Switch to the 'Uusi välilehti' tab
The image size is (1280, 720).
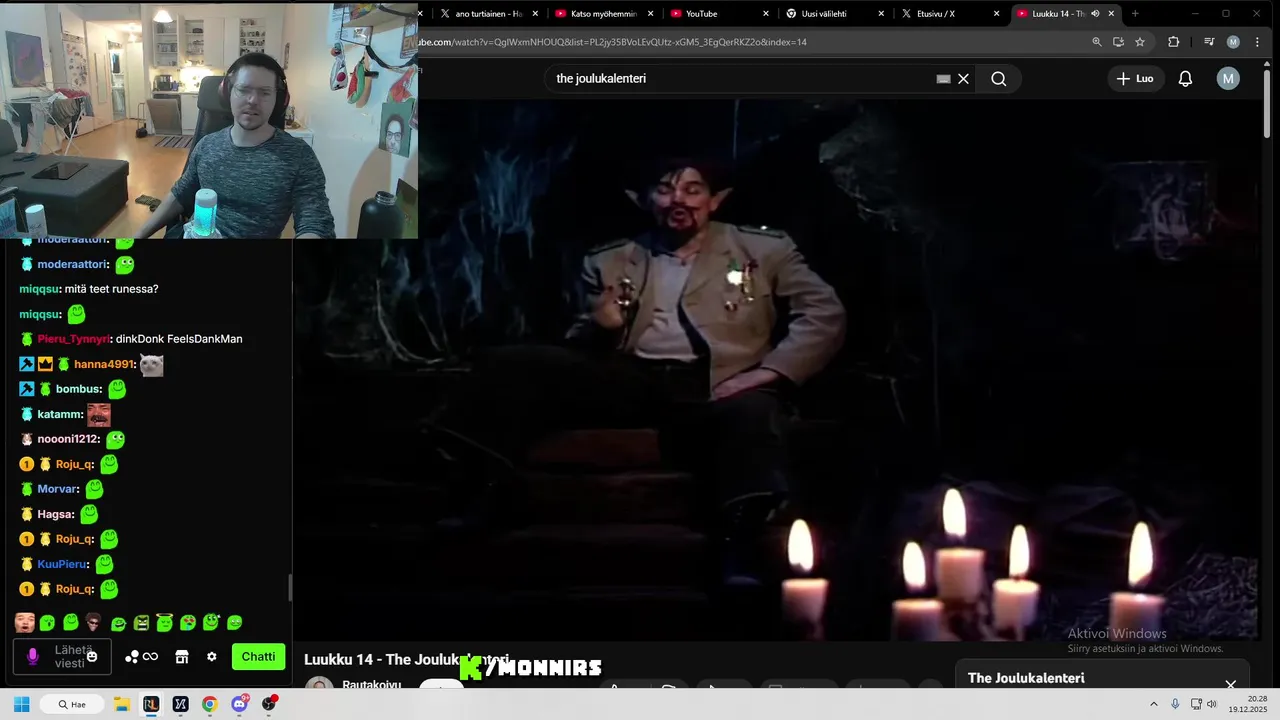[835, 14]
